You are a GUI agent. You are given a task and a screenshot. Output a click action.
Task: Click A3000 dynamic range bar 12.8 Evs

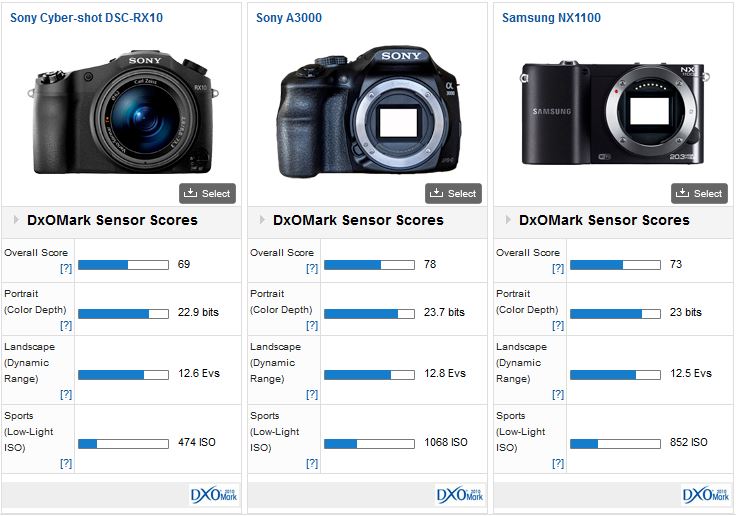coord(369,374)
